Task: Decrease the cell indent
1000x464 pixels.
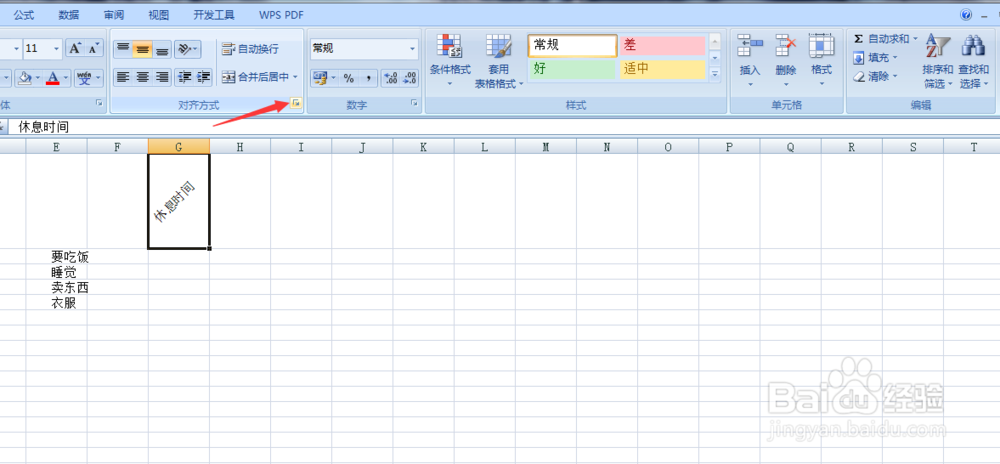Action: pos(185,78)
